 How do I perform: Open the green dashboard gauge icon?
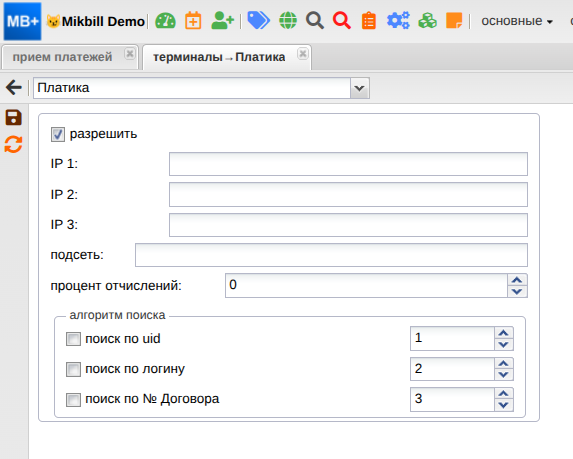(165, 21)
